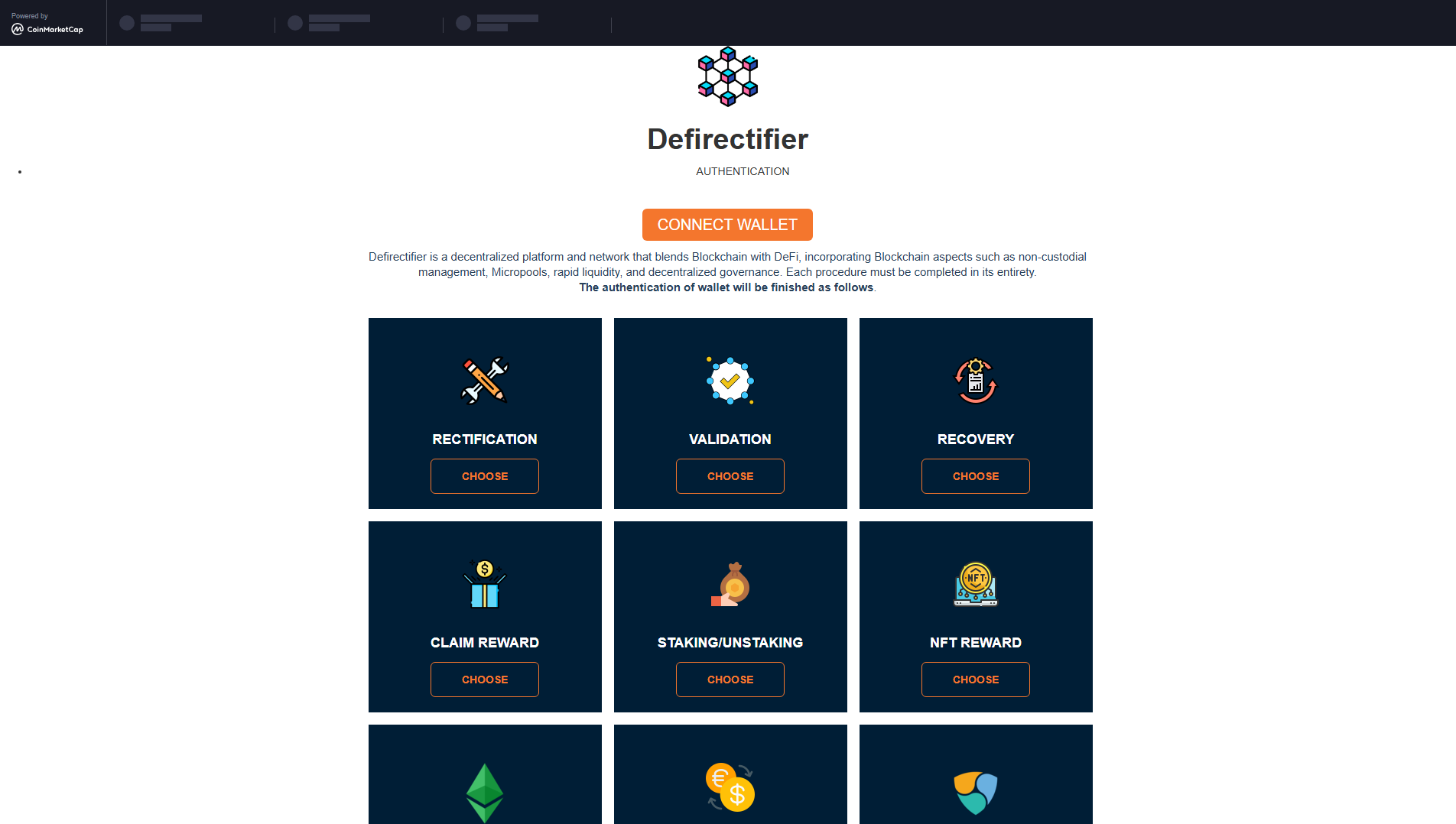Click the green Ethereum diamond icon

coord(485,793)
